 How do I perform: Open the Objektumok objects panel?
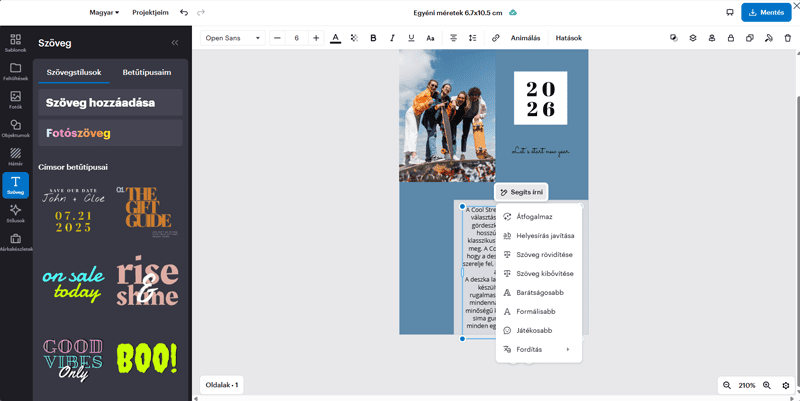(x=16, y=128)
